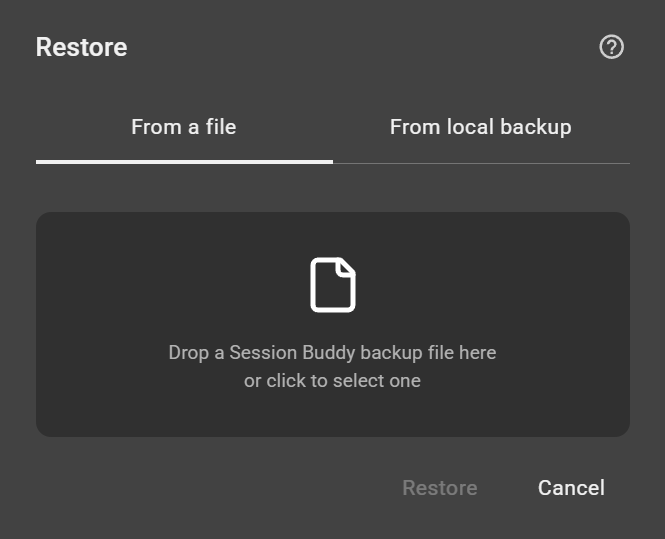Open help via the question mark icon
The width and height of the screenshot is (665, 539).
[611, 47]
